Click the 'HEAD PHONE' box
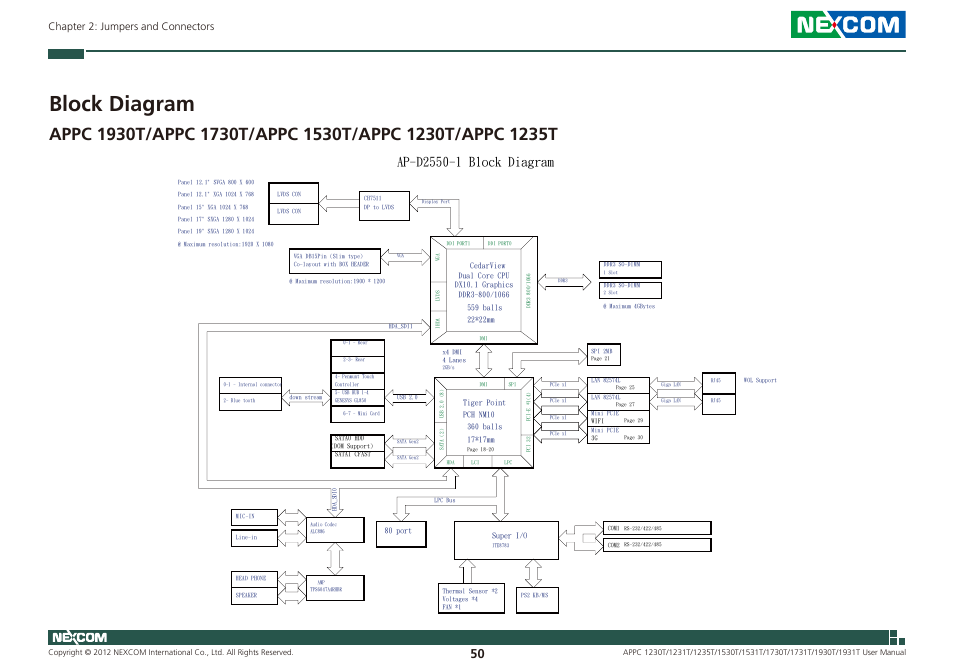The image size is (954, 672). click(x=254, y=579)
